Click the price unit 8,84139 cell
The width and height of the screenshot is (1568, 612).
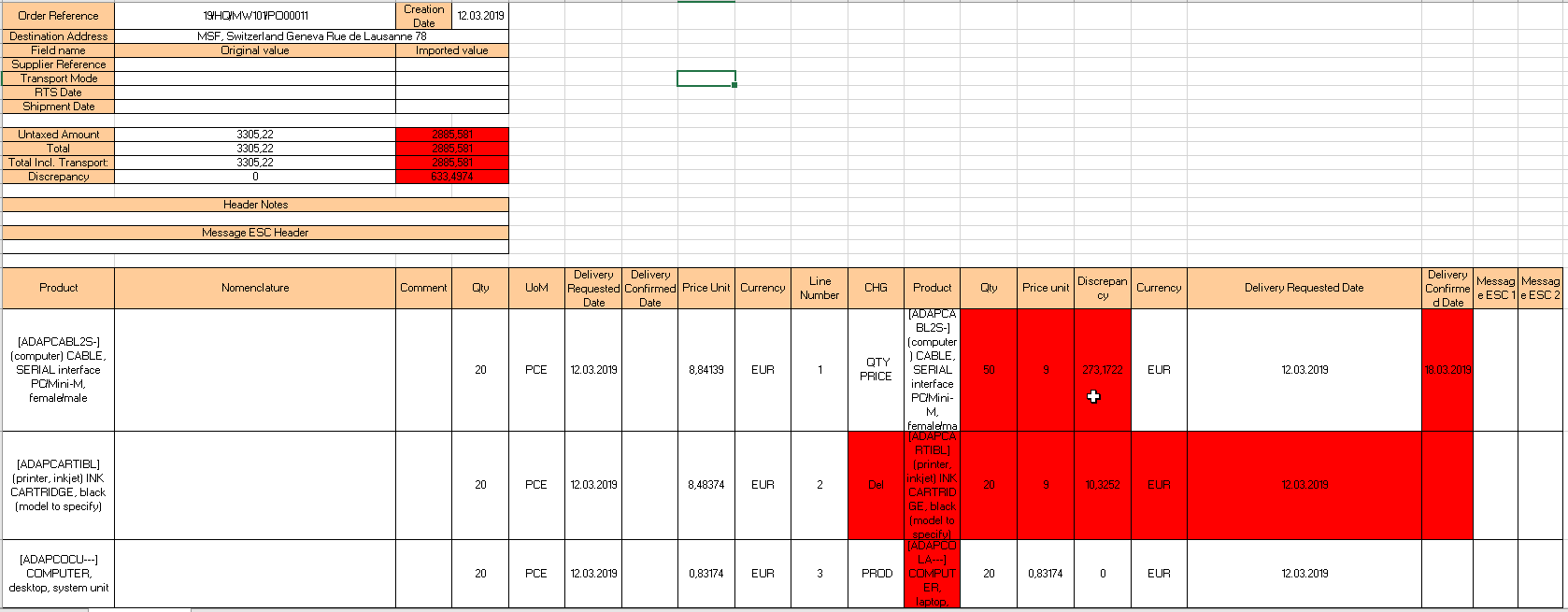tap(706, 370)
